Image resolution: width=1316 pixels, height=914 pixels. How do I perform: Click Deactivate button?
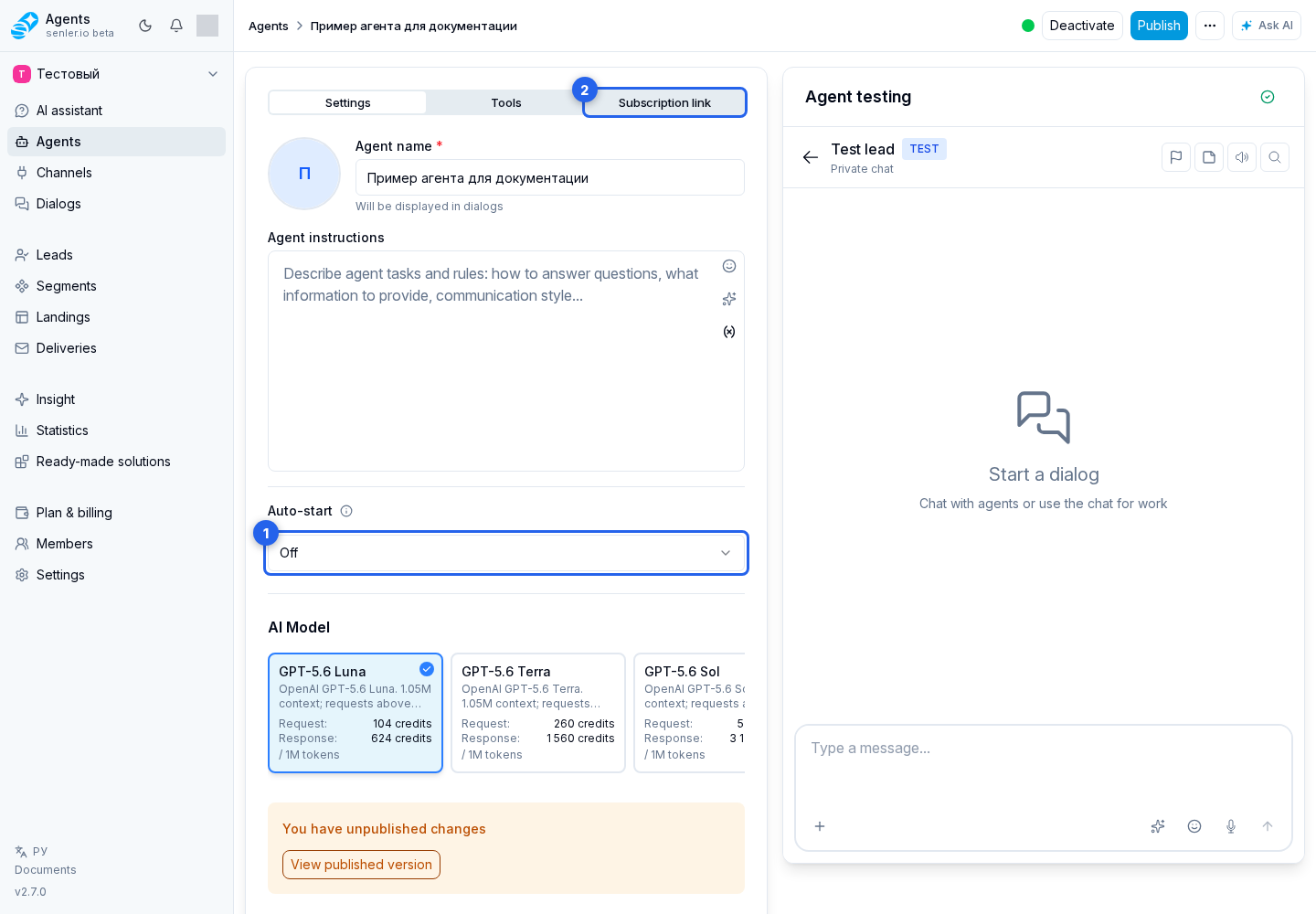tap(1082, 26)
